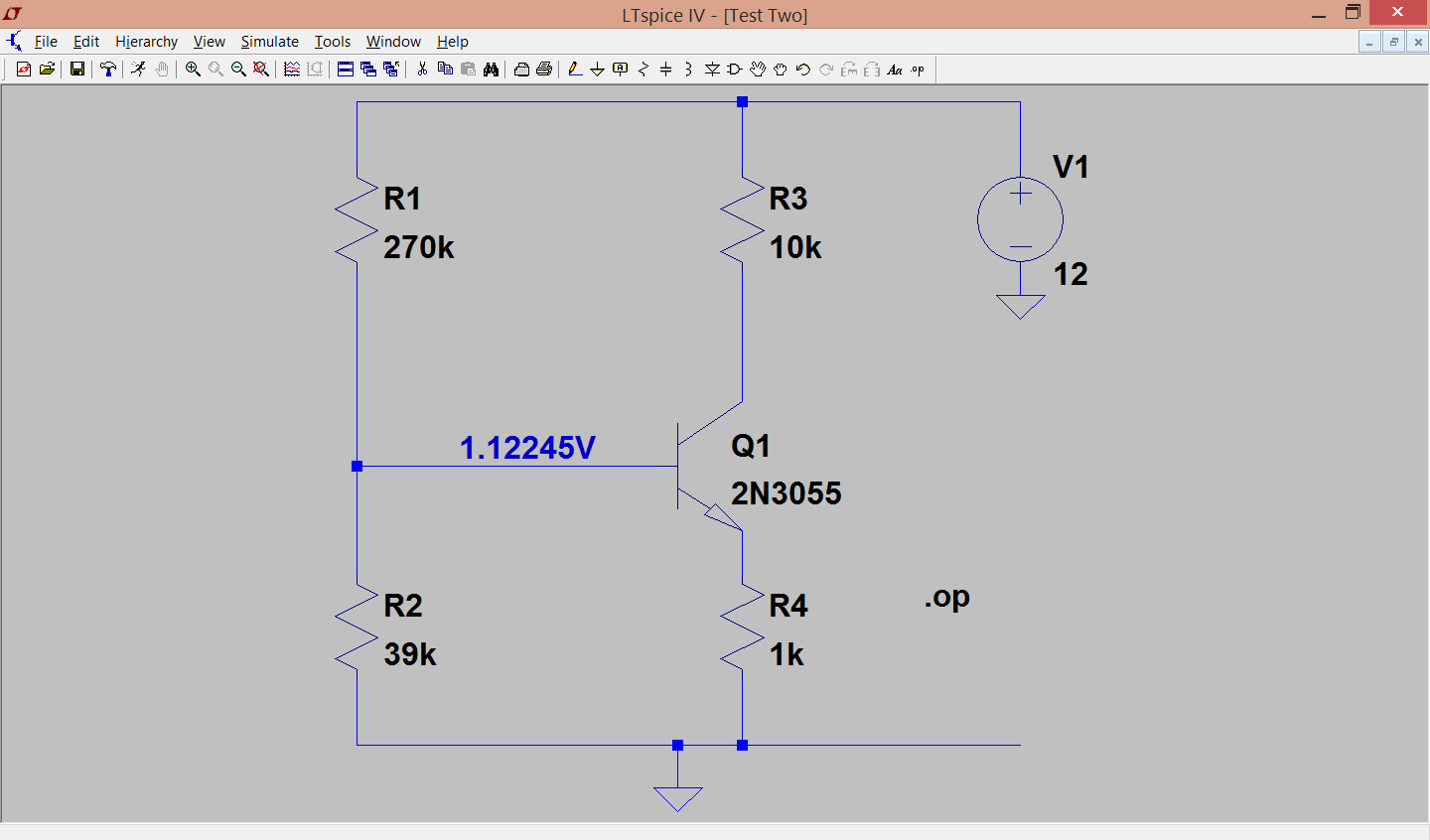Click the '39k' value of R2
Screen dimensions: 1430x840
[410, 654]
